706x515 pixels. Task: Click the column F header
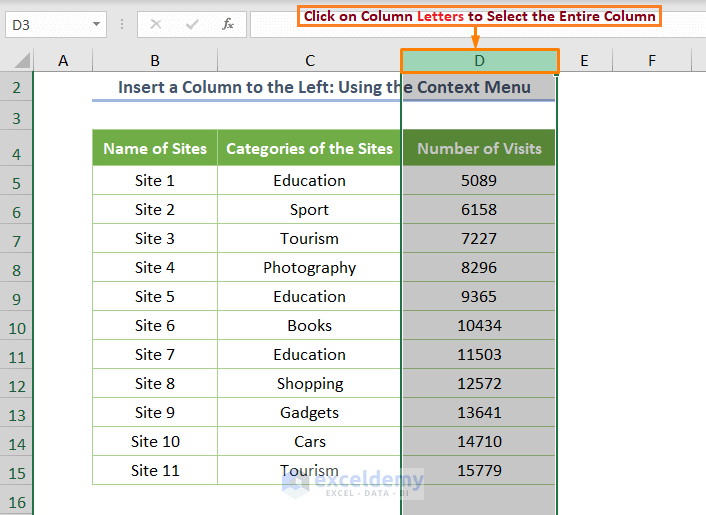point(651,61)
